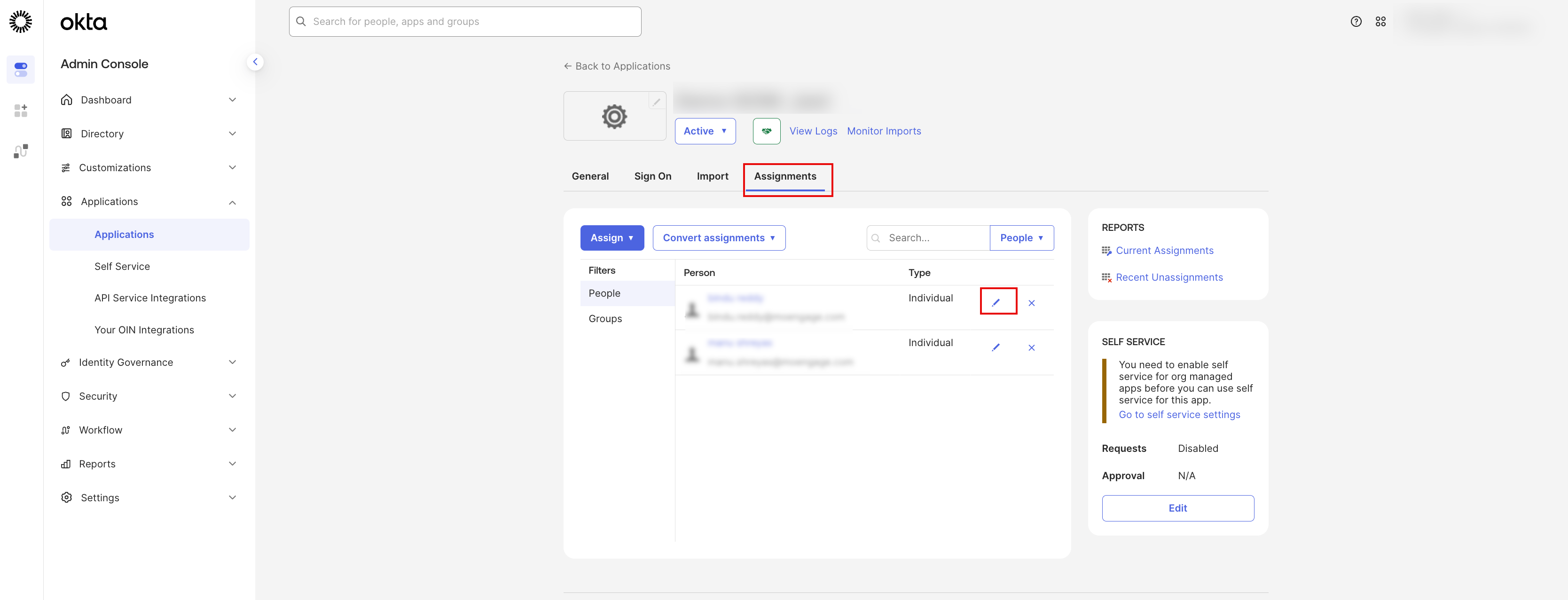Click the Go to self service settings link

click(x=1178, y=414)
